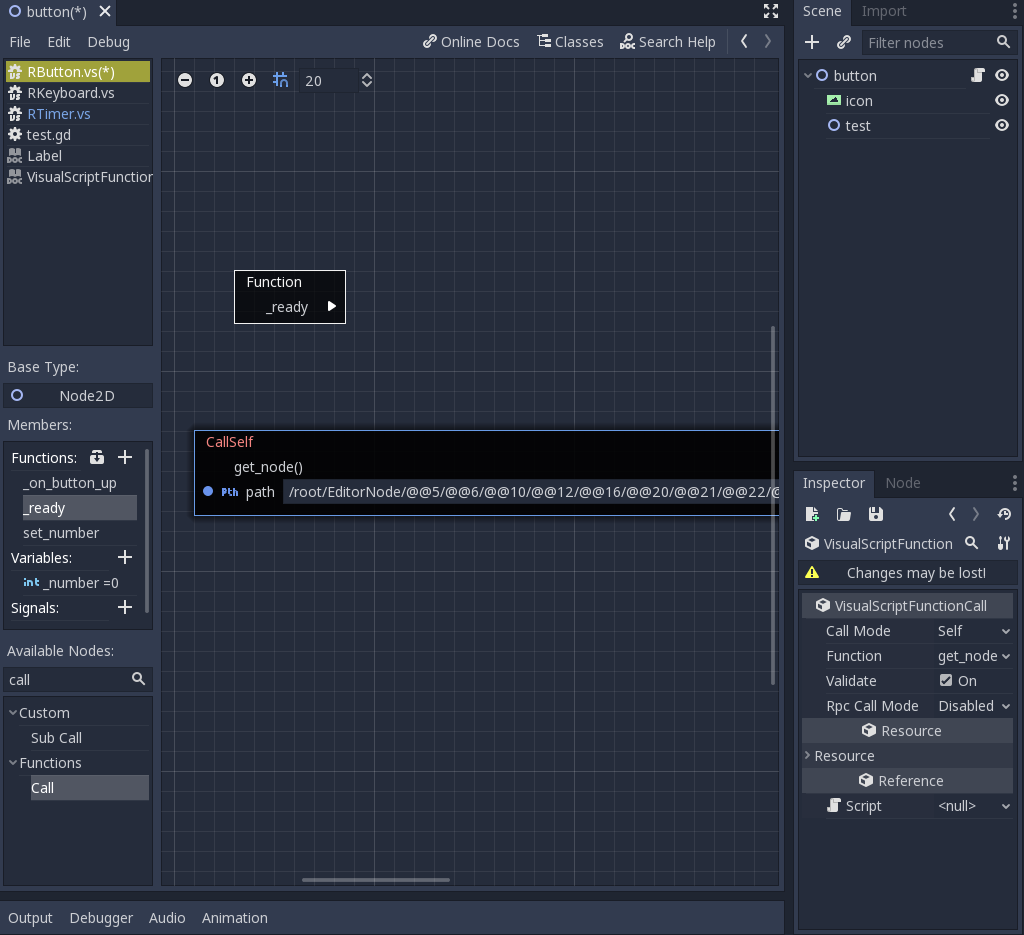Toggle visibility of the test node
The height and width of the screenshot is (935, 1024).
[x=1002, y=126]
